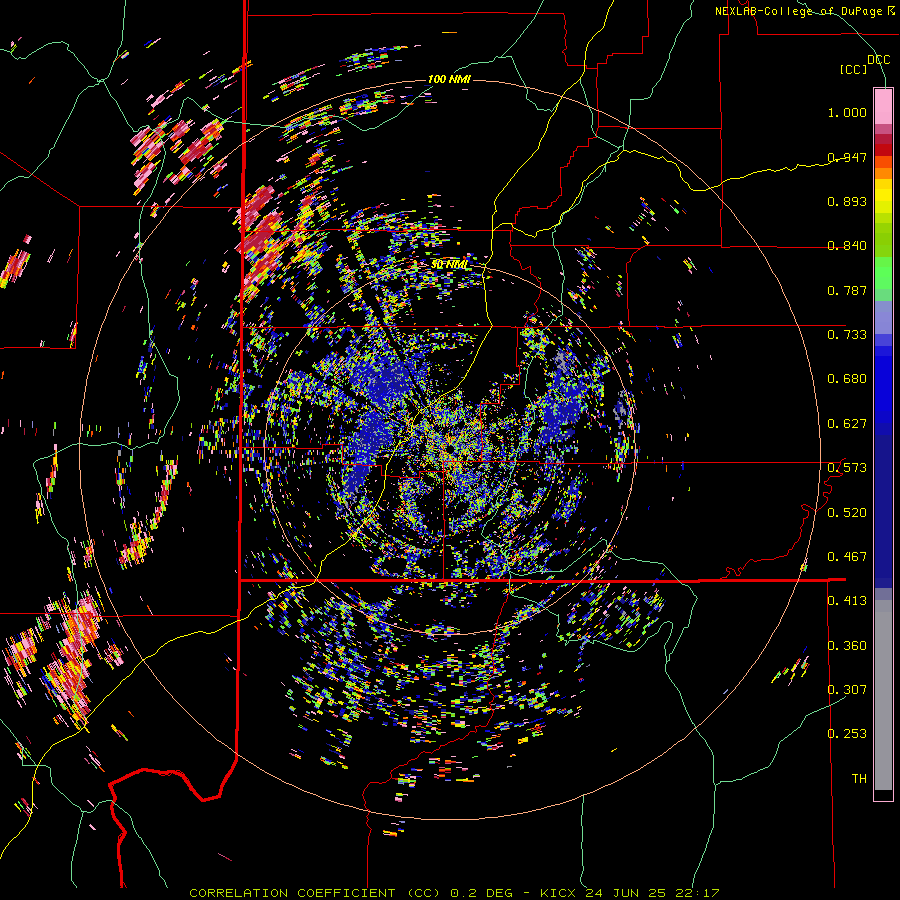Click the CORRELATION COEFFICIENT caption at bottom
Viewport: 900px width, 900px height.
(x=454, y=893)
